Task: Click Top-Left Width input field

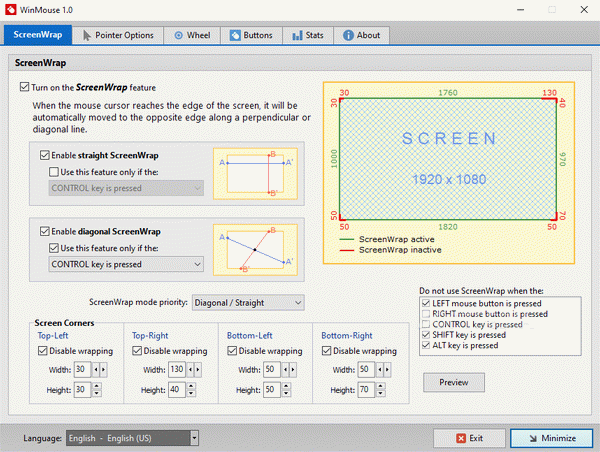Action: coord(82,370)
